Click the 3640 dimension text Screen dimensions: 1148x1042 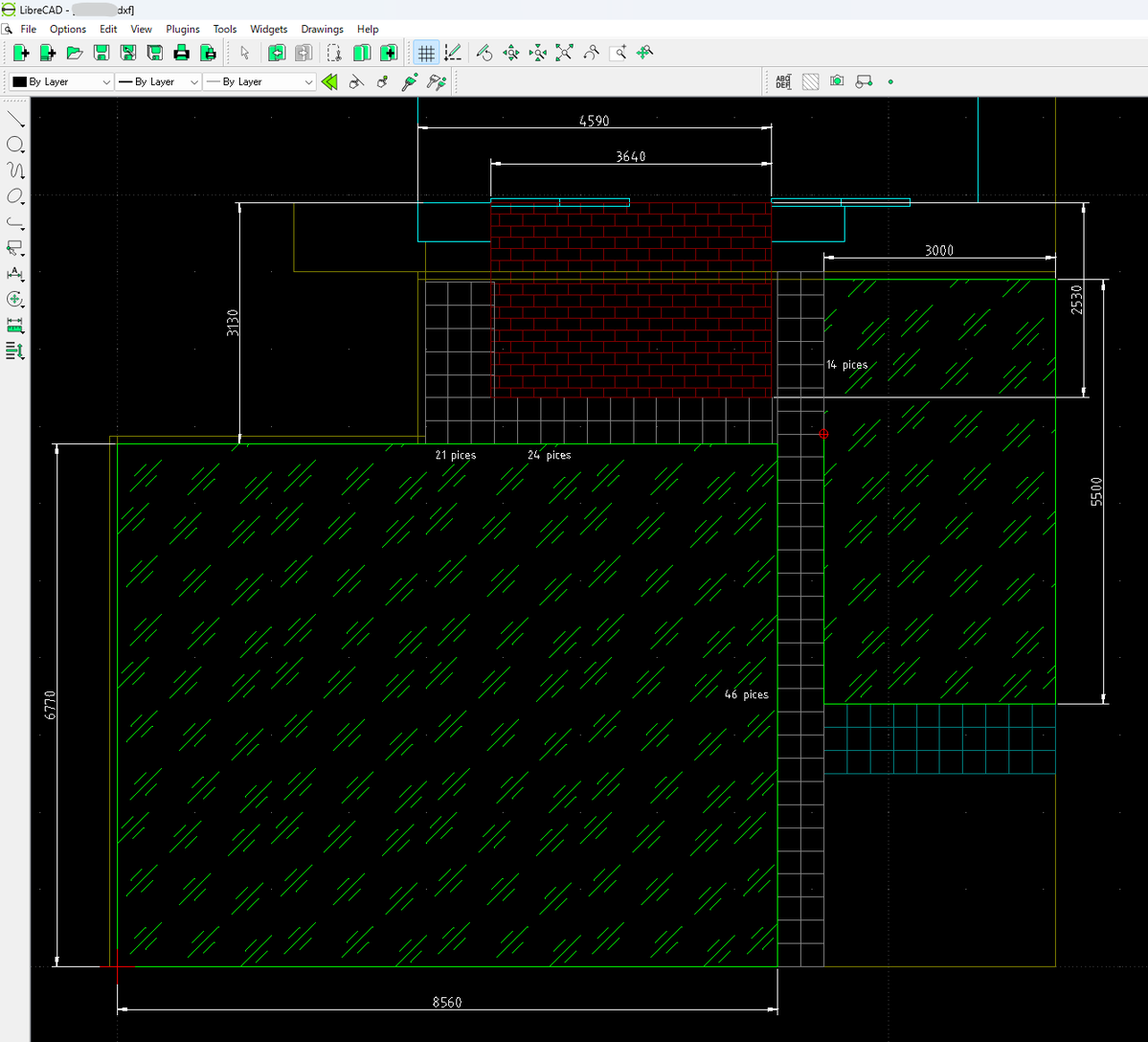[630, 156]
